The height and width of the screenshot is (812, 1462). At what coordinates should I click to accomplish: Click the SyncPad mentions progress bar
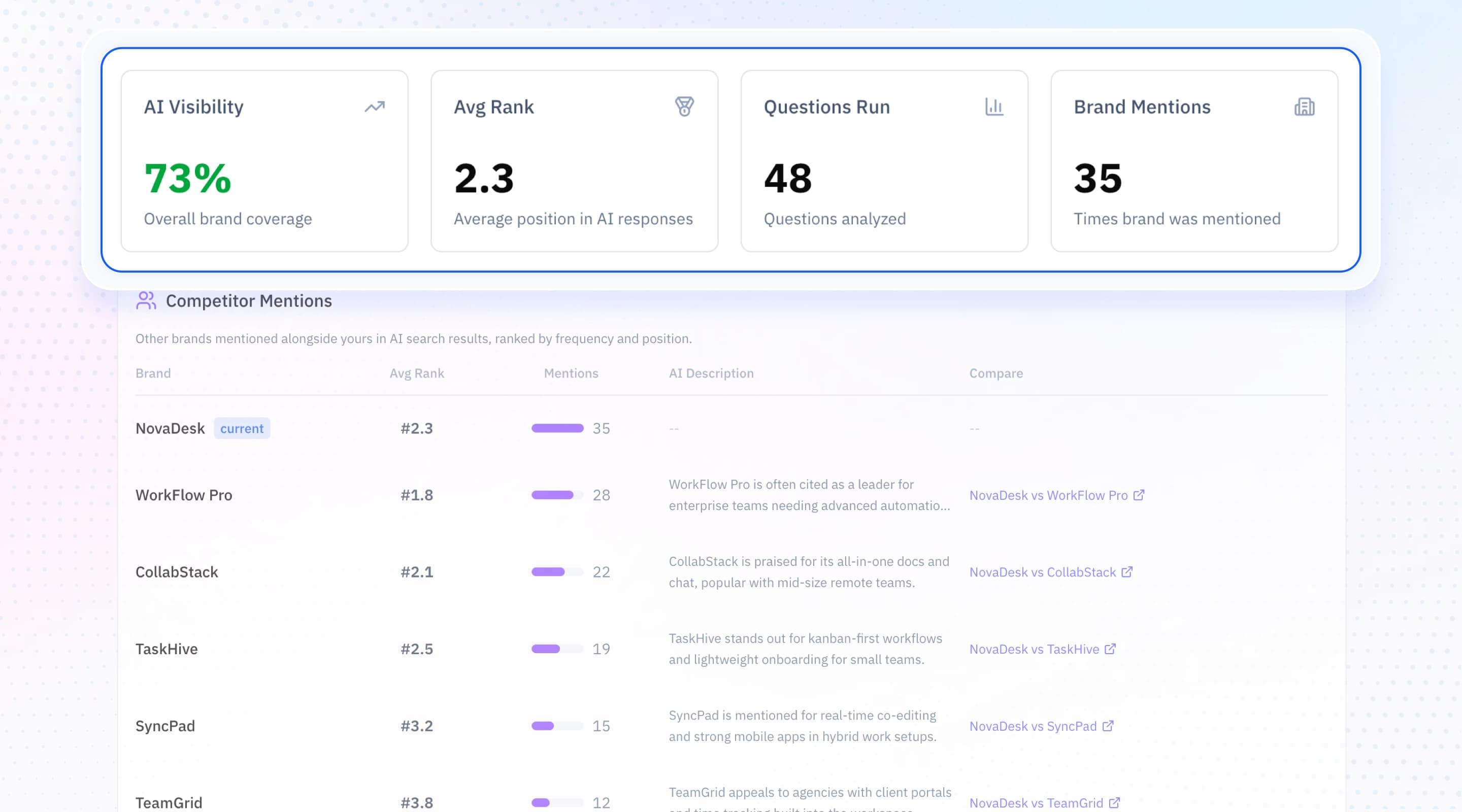(557, 726)
